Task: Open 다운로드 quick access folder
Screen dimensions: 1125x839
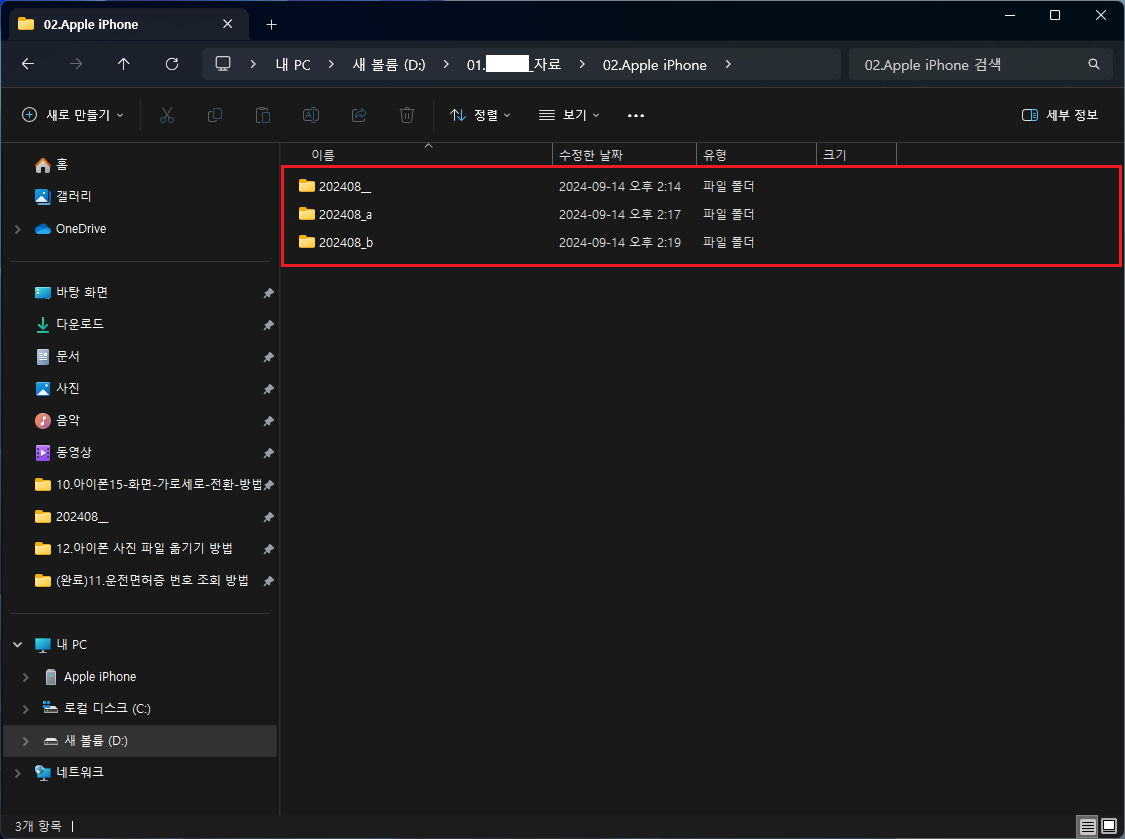Action: click(x=69, y=324)
